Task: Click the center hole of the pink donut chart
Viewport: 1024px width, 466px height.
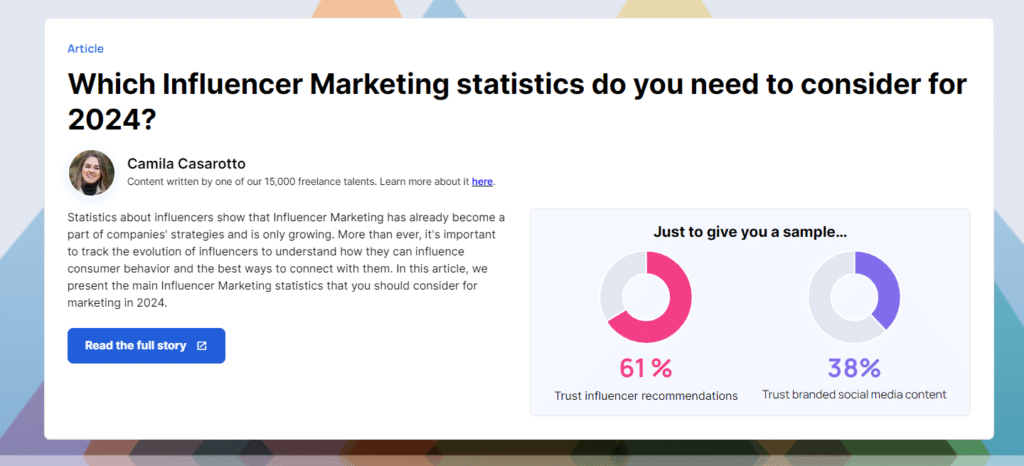Action: point(646,296)
